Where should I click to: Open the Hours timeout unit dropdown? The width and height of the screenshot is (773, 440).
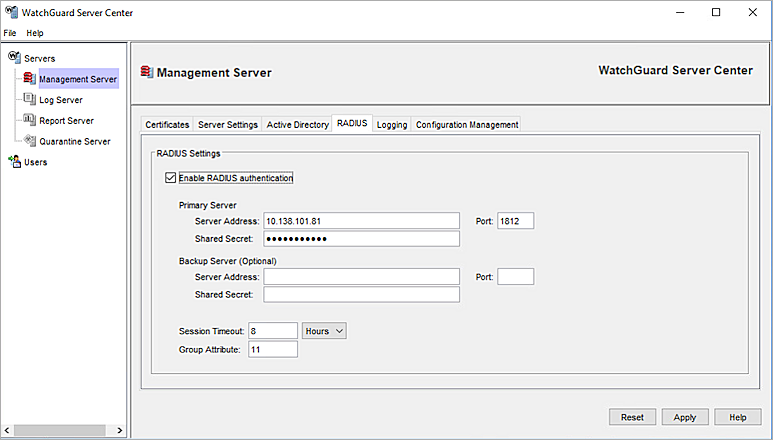[x=324, y=331]
